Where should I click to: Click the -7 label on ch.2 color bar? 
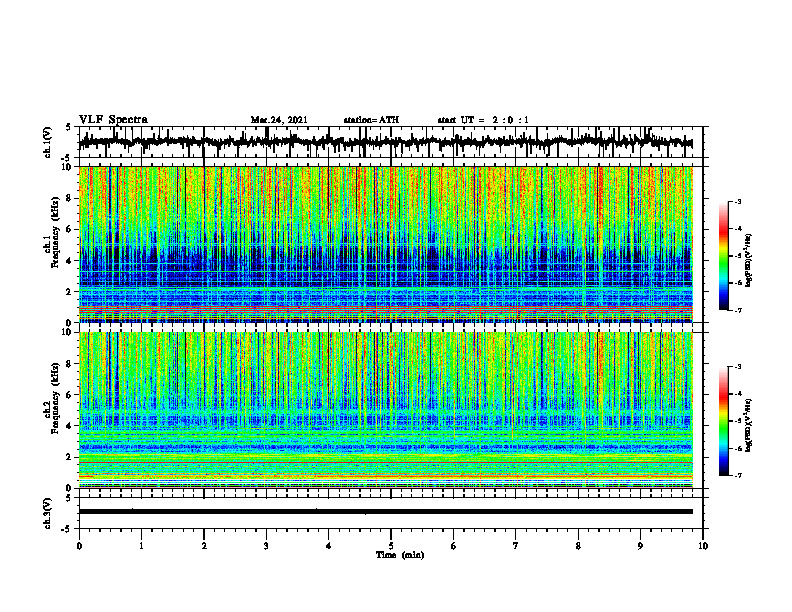pos(738,476)
